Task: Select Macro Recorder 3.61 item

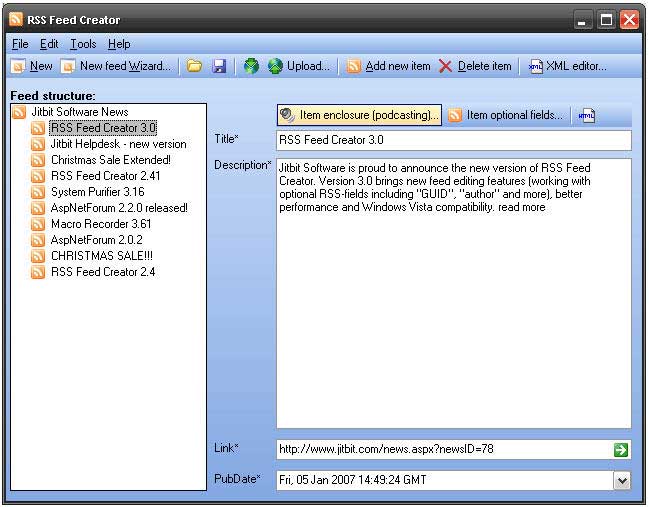Action: click(x=101, y=224)
